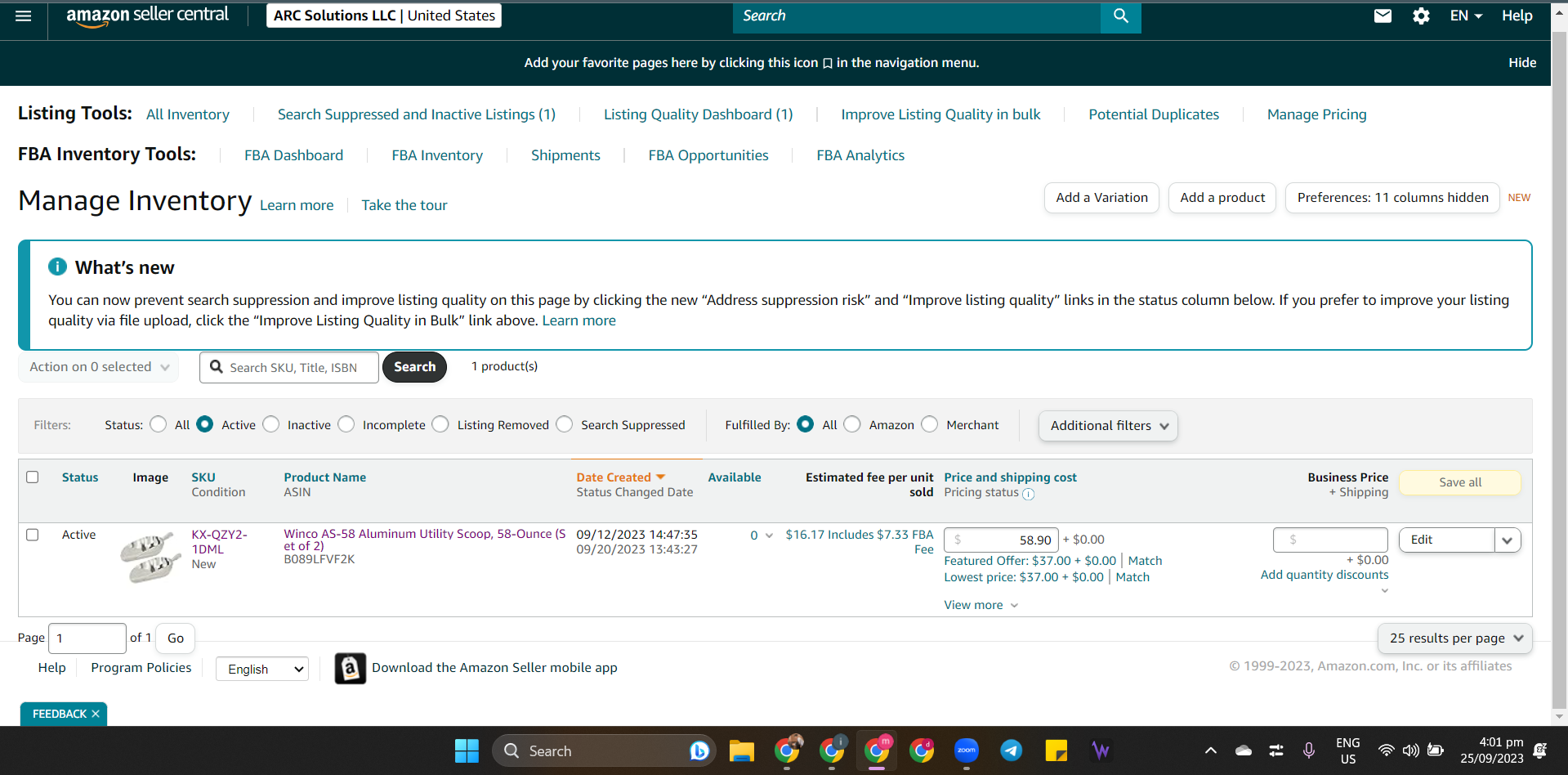Click the What's new info icon
This screenshot has width=1568, height=775.
click(x=57, y=267)
